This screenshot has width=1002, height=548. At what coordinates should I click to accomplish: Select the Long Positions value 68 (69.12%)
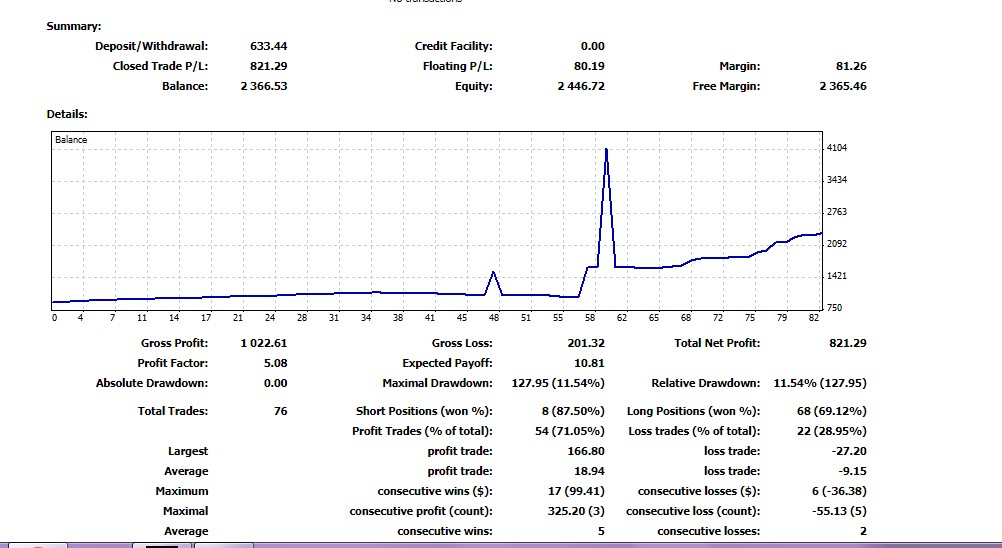[832, 411]
